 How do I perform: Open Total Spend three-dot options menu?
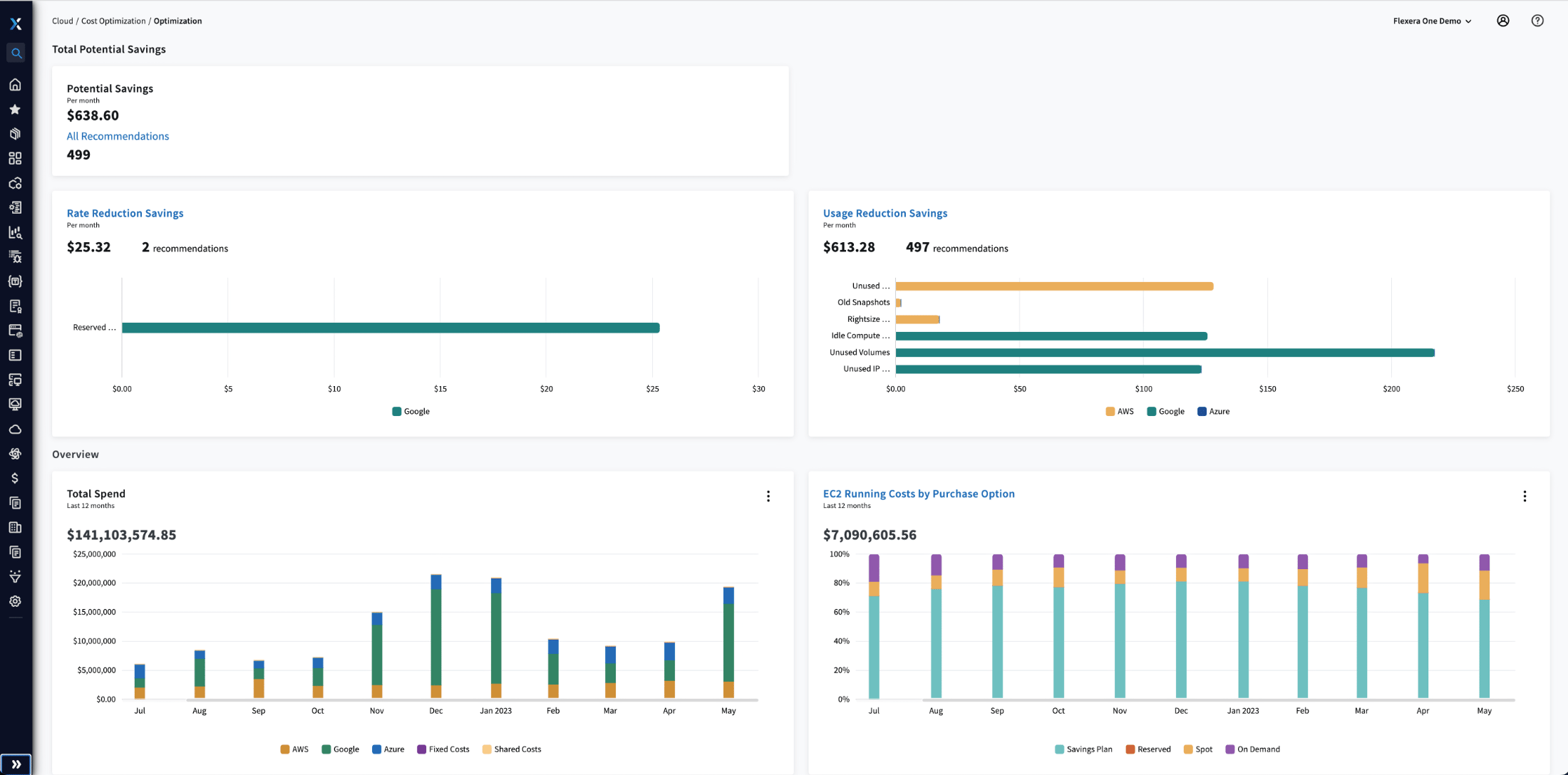(768, 496)
